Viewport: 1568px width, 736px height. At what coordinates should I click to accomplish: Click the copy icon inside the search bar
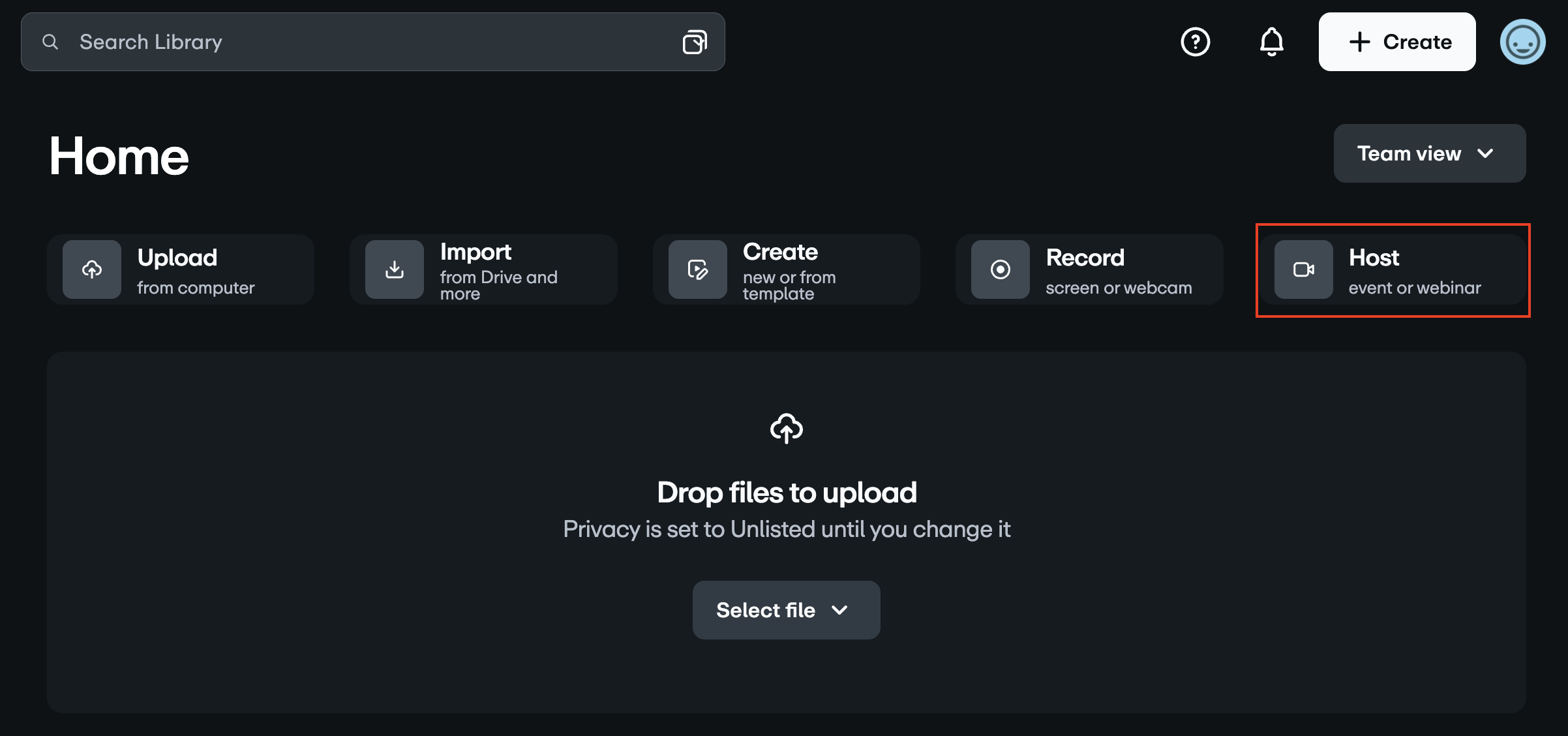click(694, 41)
